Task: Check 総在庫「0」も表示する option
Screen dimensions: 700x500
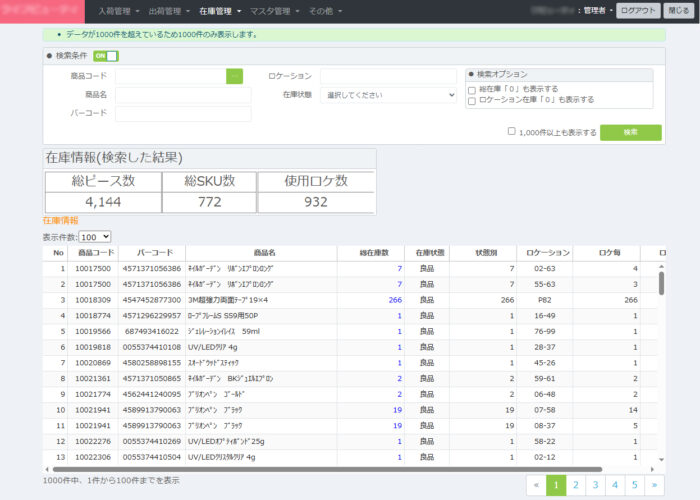Action: [x=472, y=90]
